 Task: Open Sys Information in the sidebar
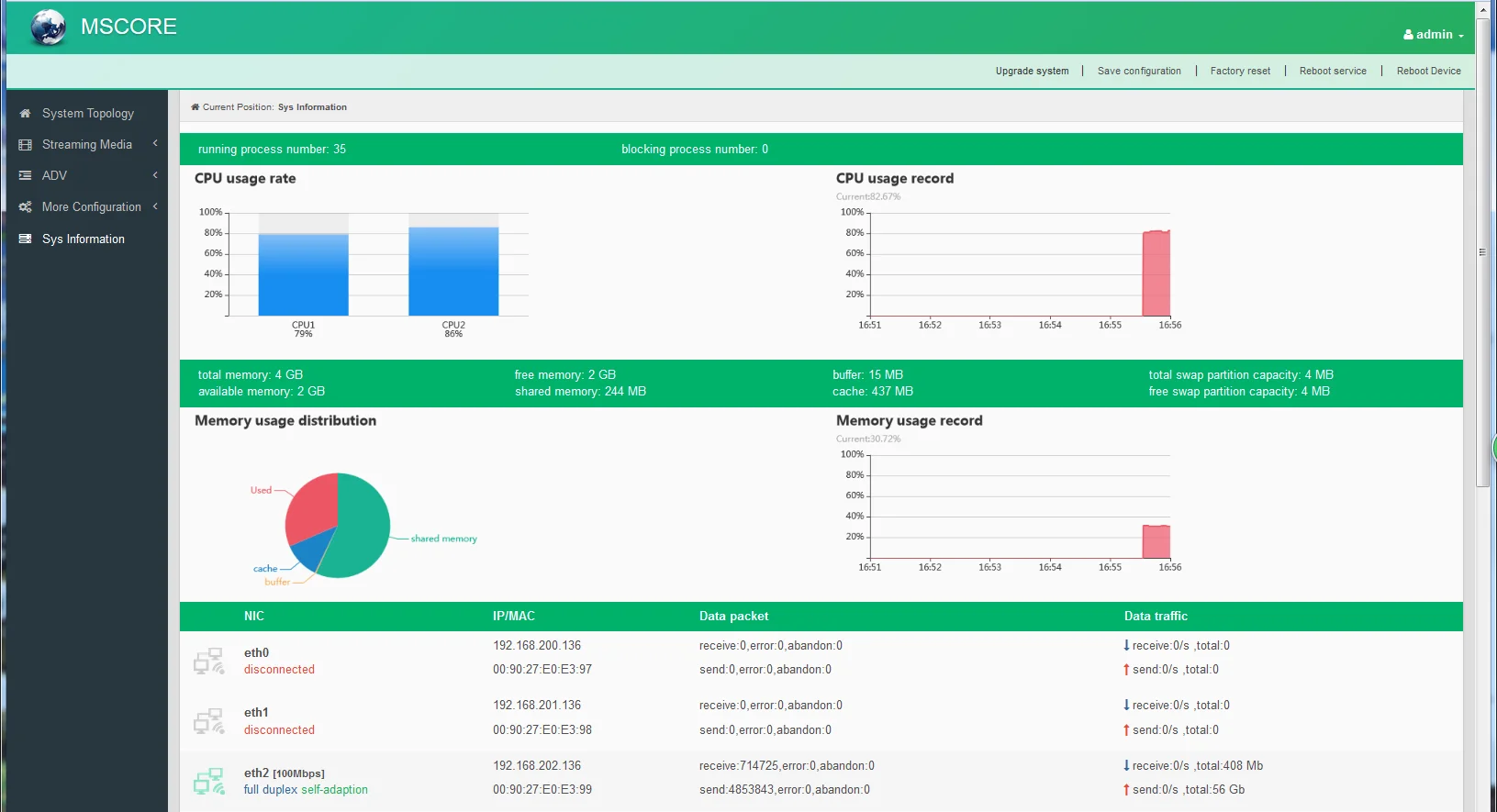coord(83,239)
